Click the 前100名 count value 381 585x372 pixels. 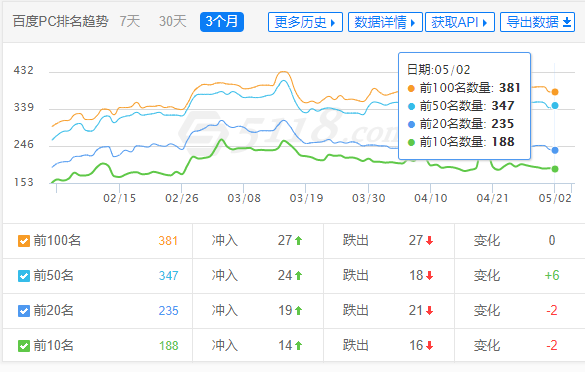pos(168,241)
